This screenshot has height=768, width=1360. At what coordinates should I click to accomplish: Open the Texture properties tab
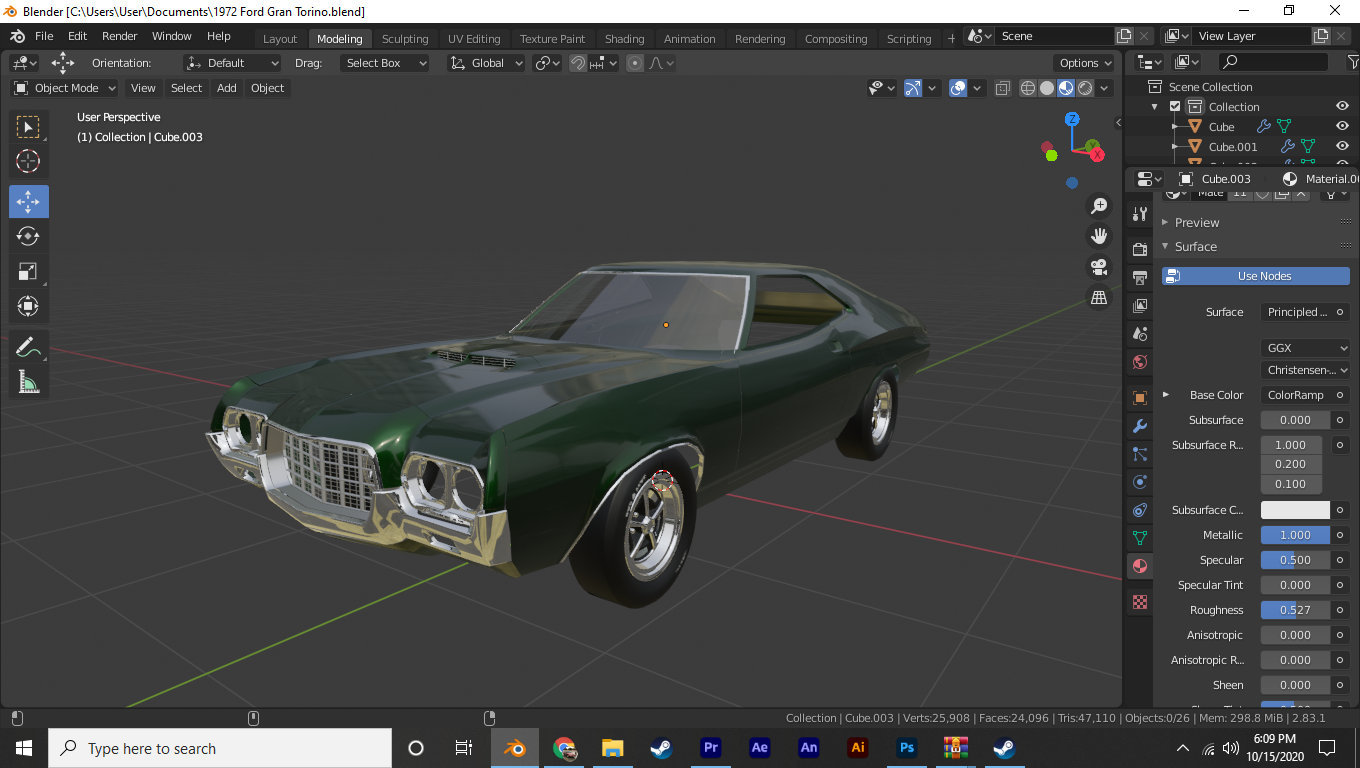point(1139,602)
